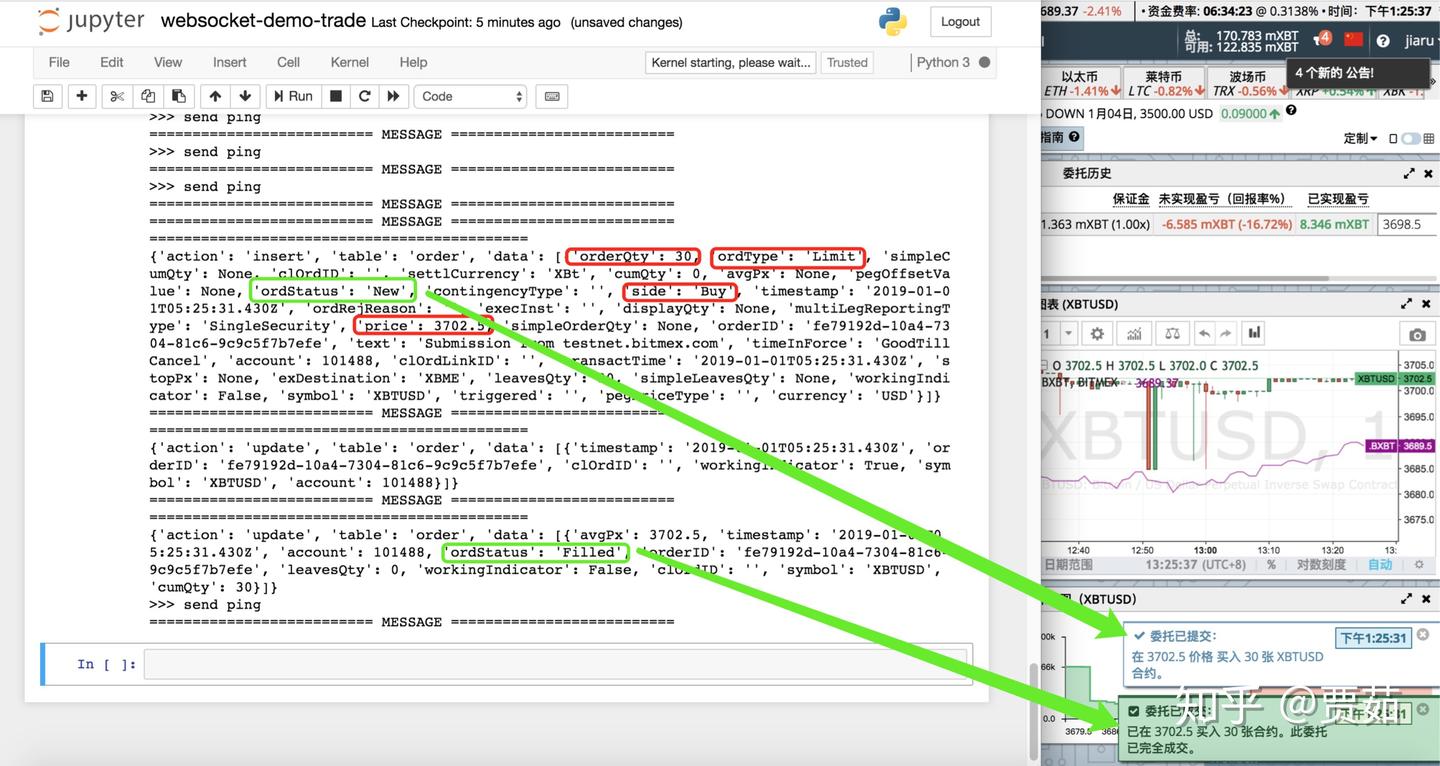
Task: Take a chart snapshot with camera icon
Action: (x=1417, y=334)
